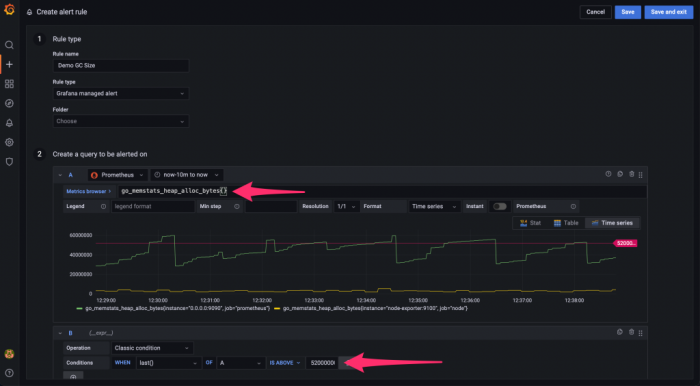Open user profile avatar

pos(9,354)
